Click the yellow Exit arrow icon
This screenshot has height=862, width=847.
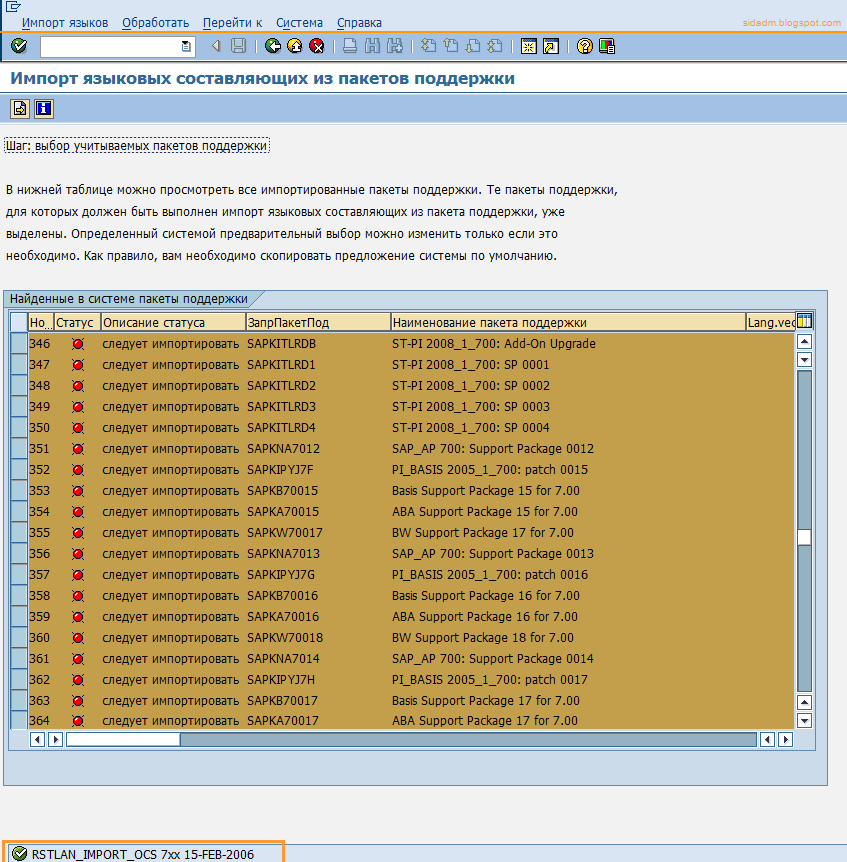pos(295,46)
